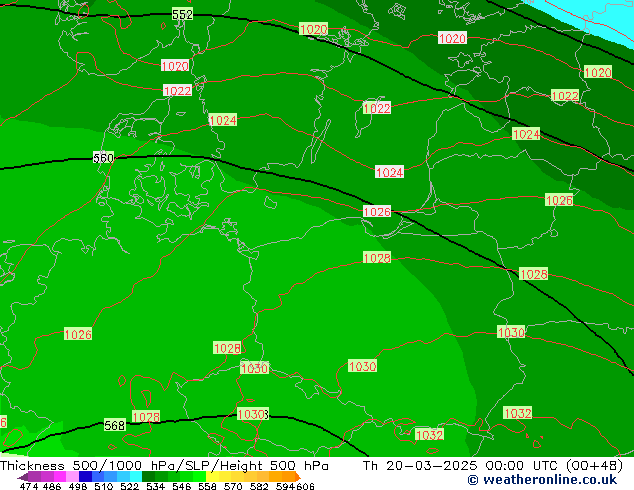
Task: Click the leftmost 1022 isobar label
Action: [x=177, y=90]
